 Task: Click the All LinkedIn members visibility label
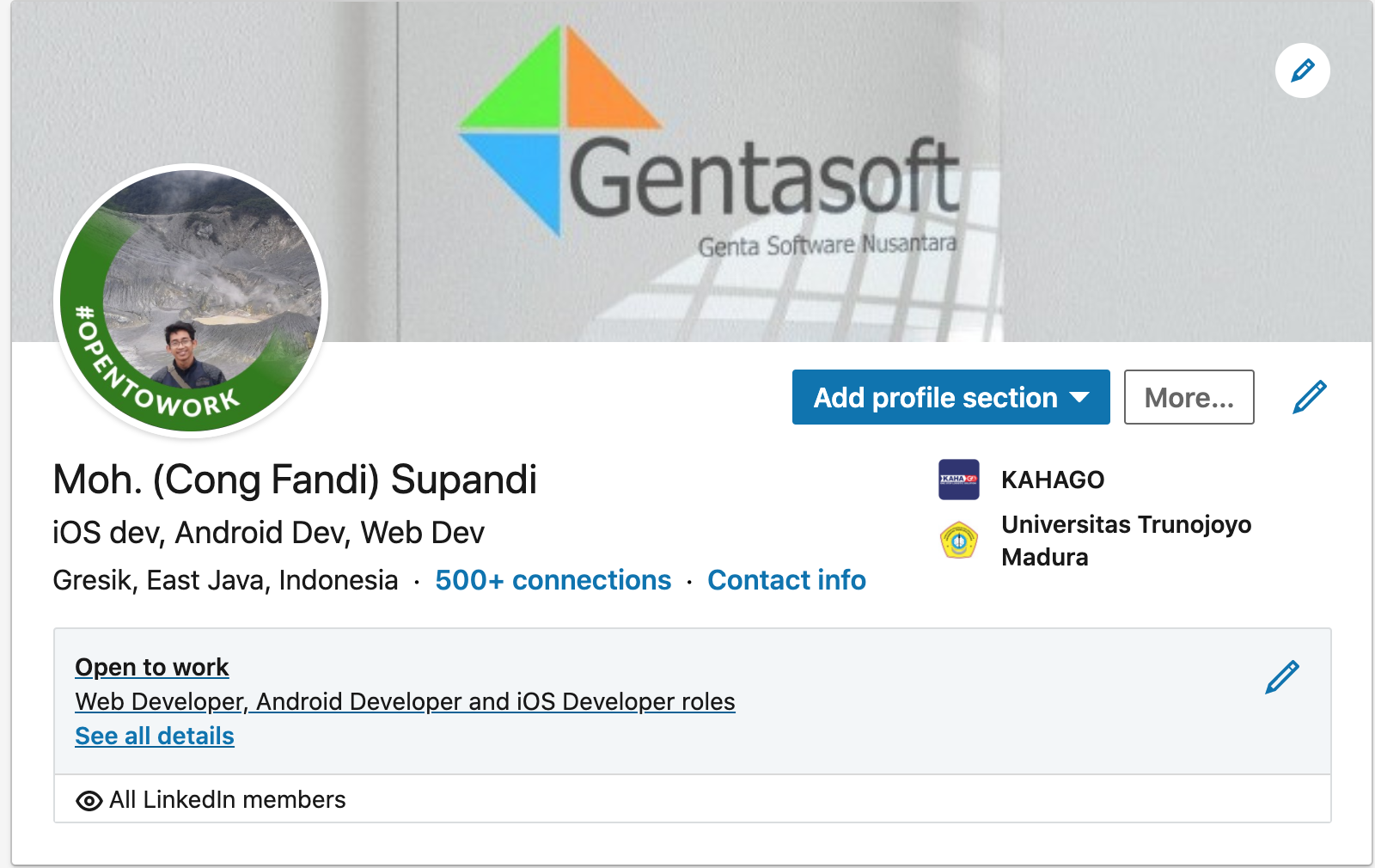[228, 800]
